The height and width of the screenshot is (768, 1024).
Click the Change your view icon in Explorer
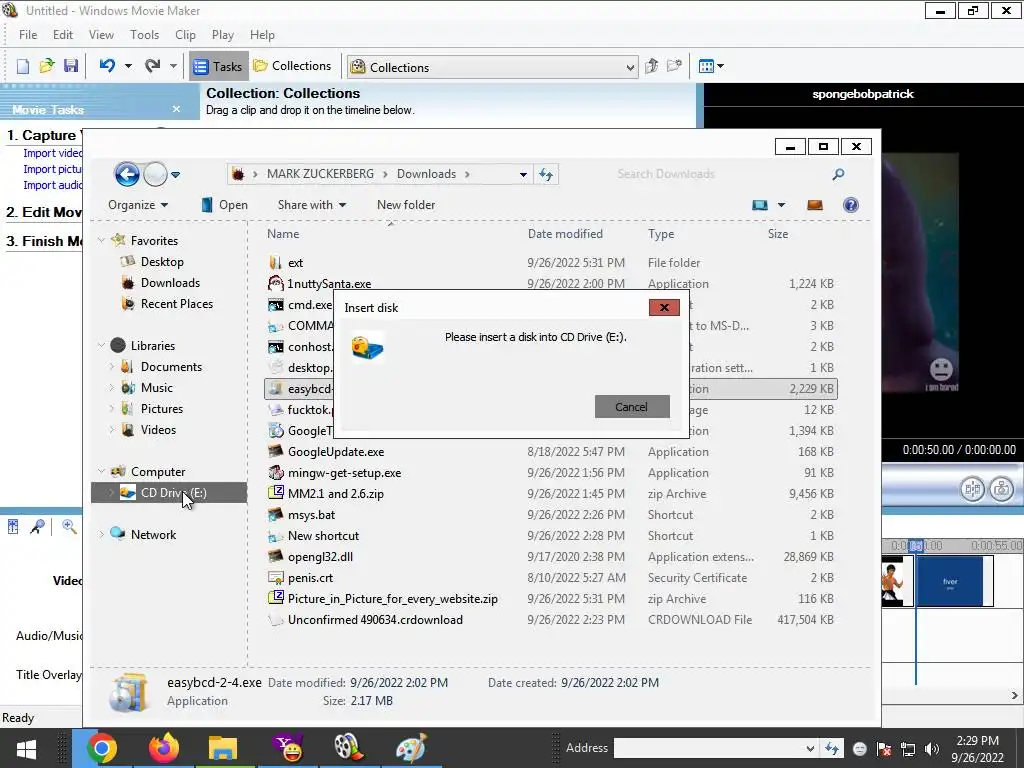pos(760,205)
